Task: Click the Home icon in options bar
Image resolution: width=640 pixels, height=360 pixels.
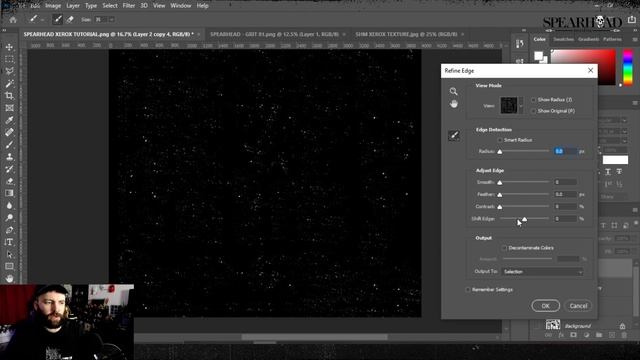Action: click(x=13, y=20)
